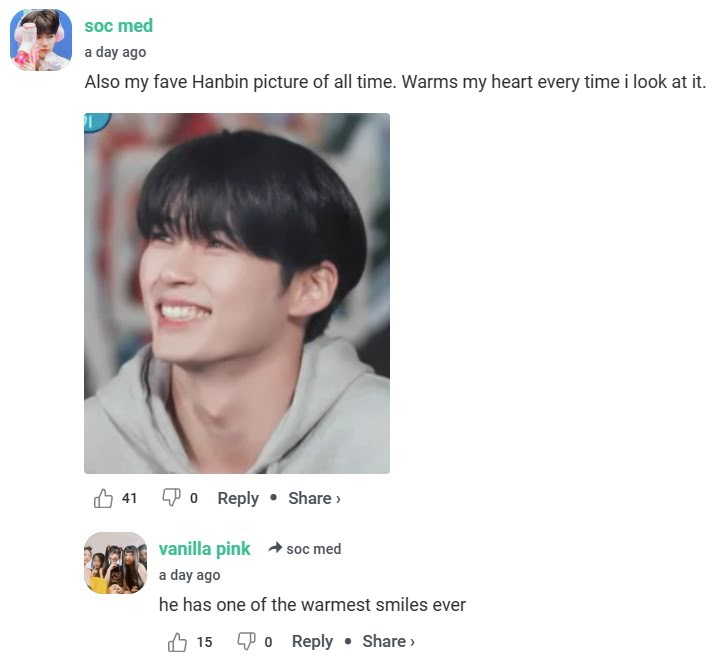
Task: Like soc med's comment with thumbs up
Action: 103,498
